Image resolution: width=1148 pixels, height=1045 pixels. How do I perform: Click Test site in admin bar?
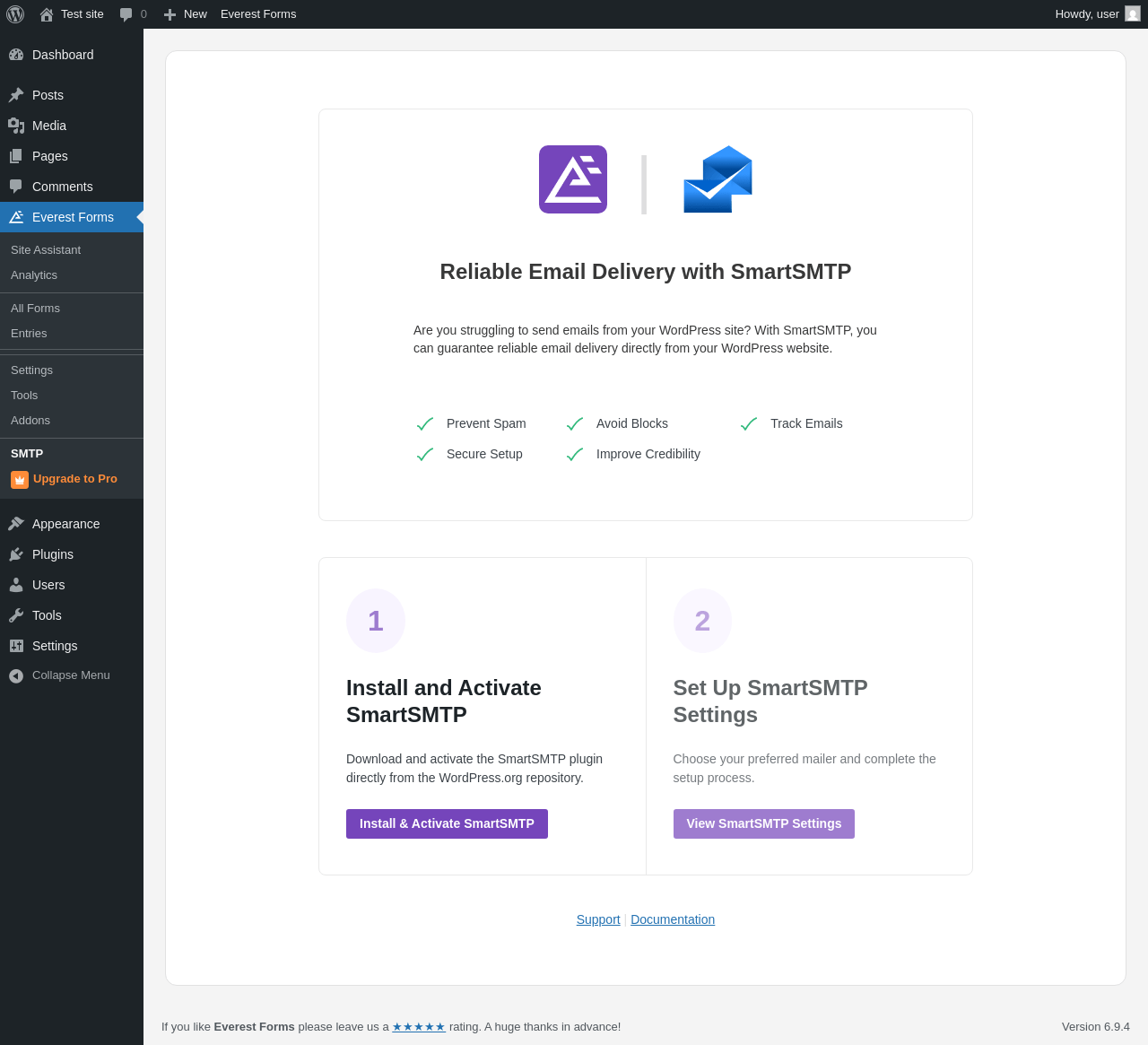[x=83, y=14]
